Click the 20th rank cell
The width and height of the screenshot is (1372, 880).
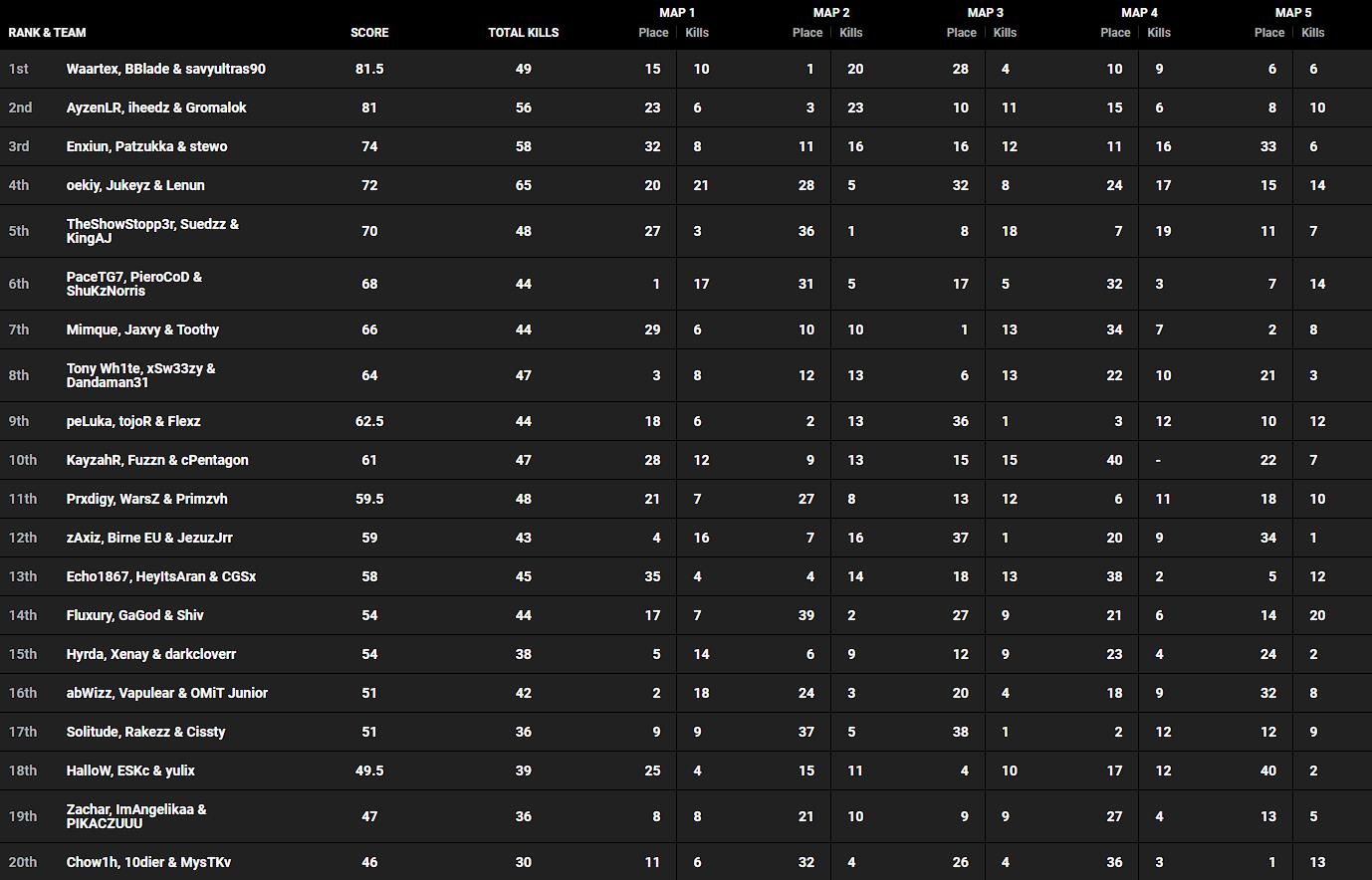23,862
